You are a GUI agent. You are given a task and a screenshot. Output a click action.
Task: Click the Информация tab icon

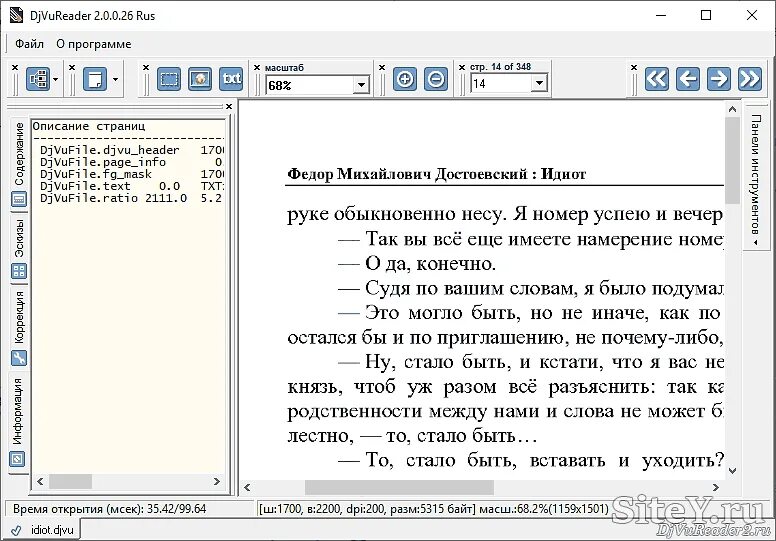click(17, 459)
